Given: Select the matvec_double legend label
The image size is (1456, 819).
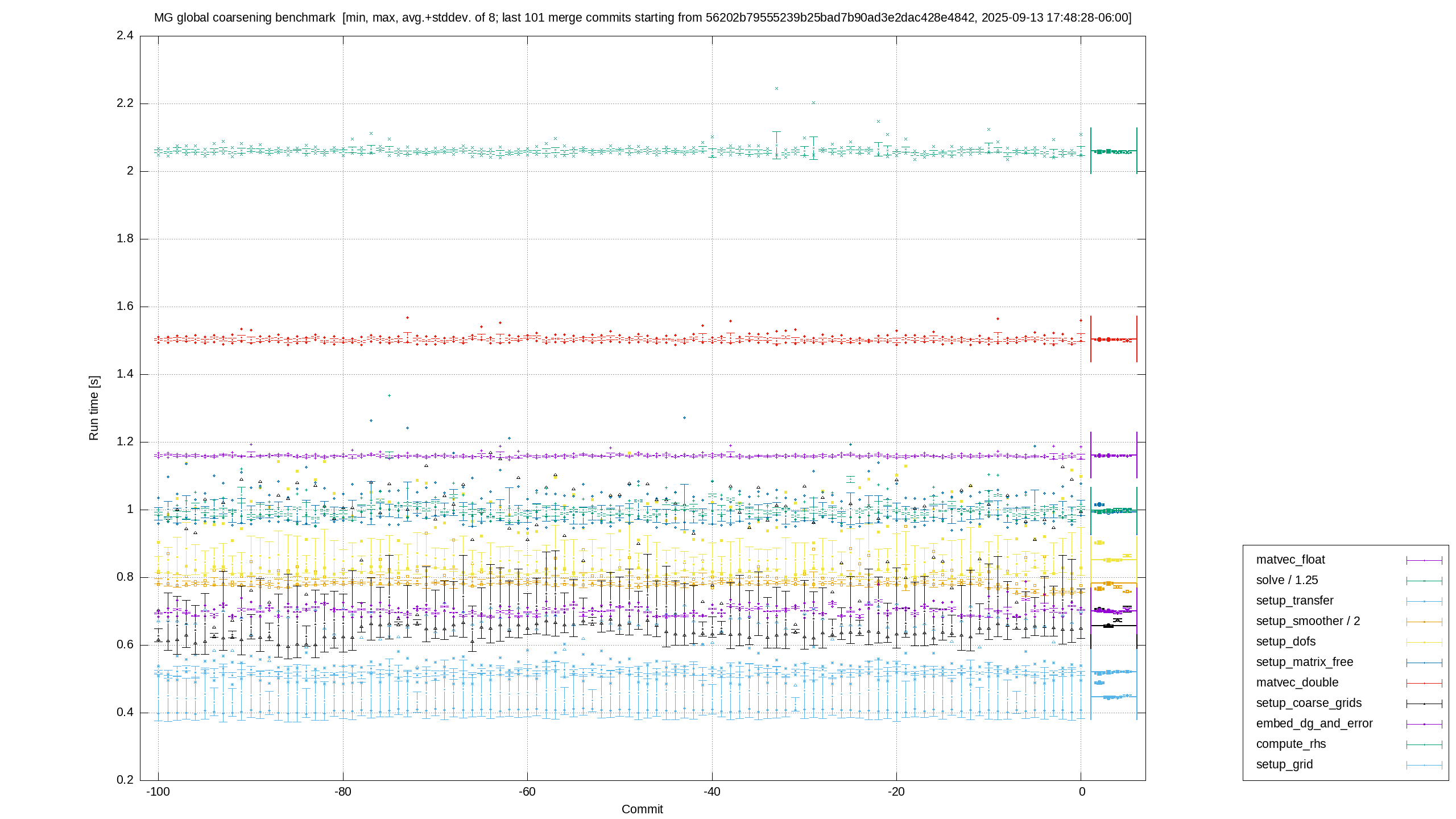Looking at the screenshot, I should point(1297,682).
